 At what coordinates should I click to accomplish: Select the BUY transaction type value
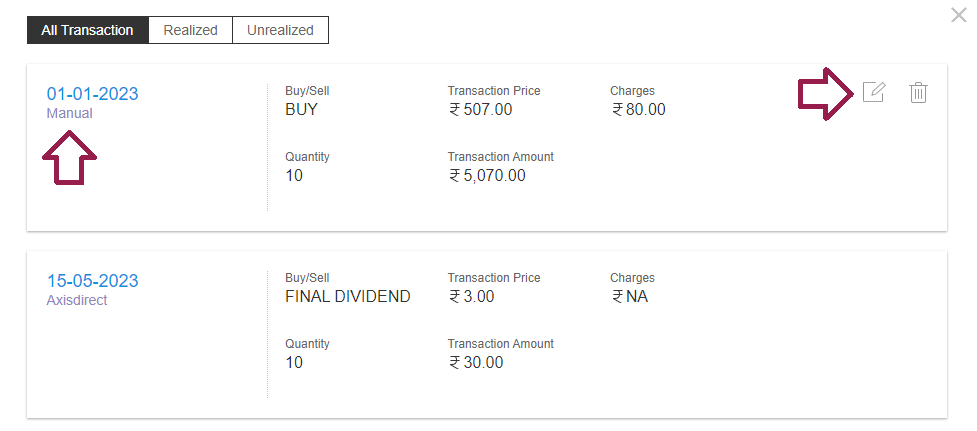pos(302,110)
